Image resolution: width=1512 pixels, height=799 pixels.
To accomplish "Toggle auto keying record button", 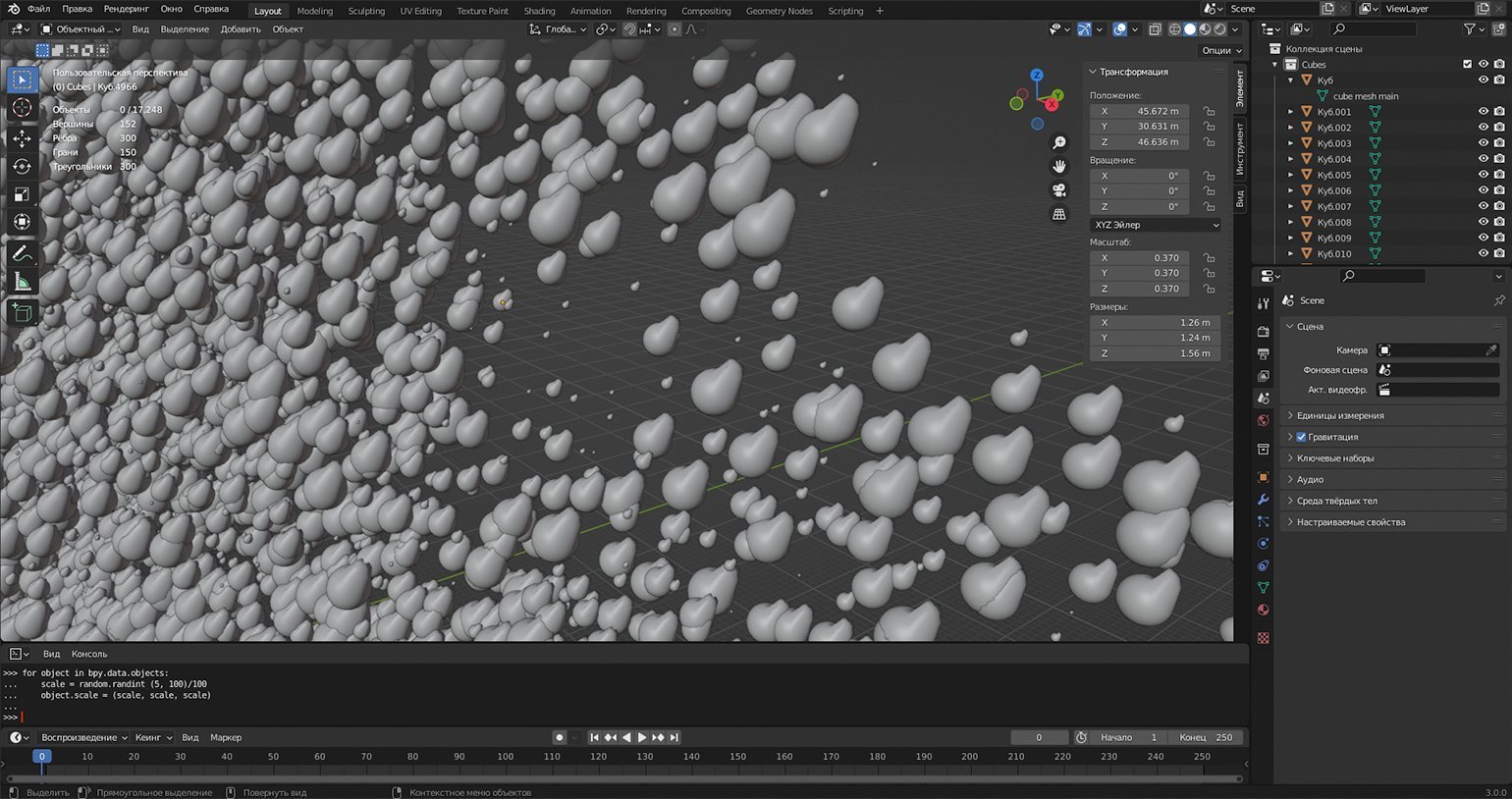I will pyautogui.click(x=560, y=737).
